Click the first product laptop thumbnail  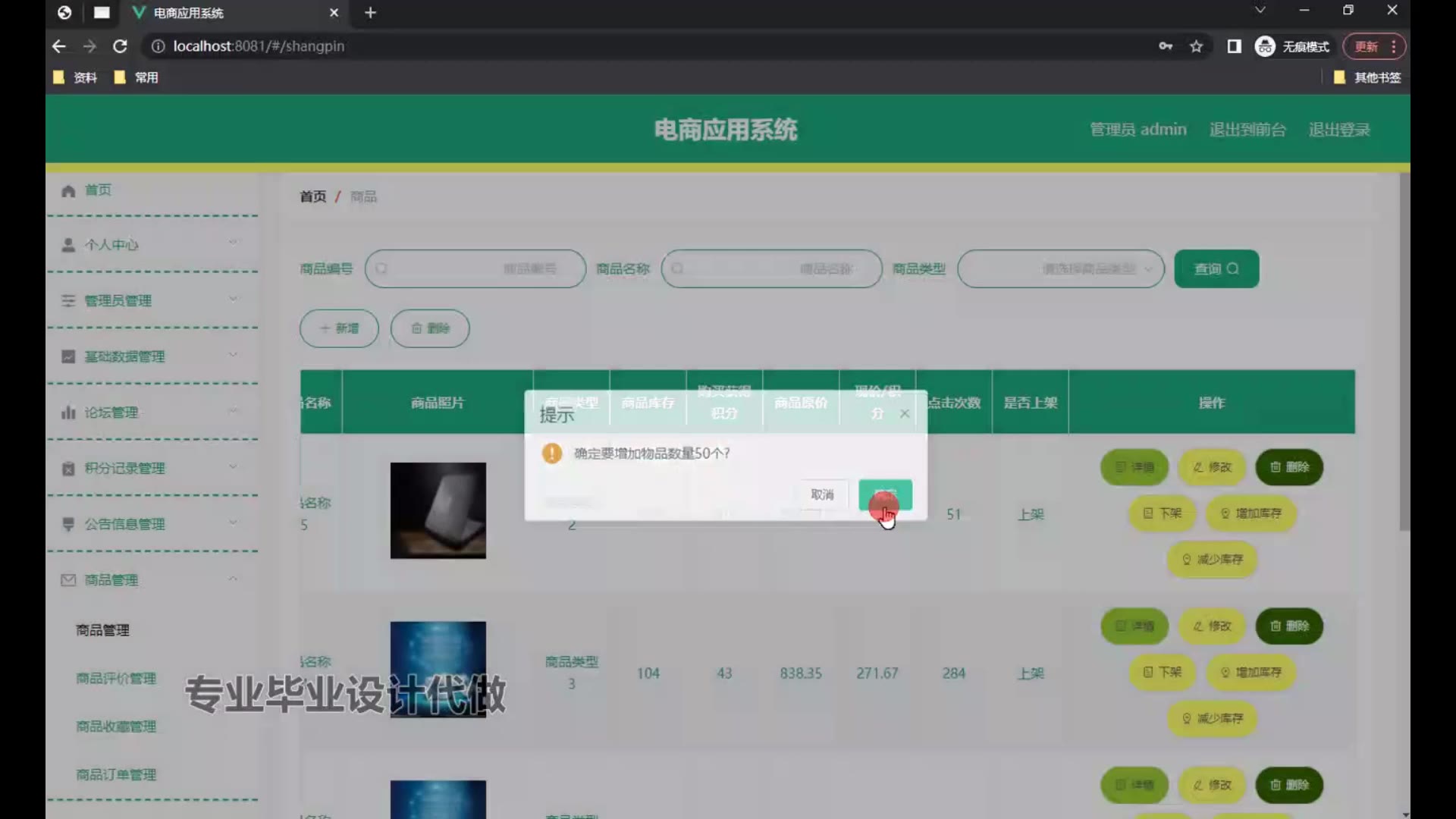(x=438, y=510)
